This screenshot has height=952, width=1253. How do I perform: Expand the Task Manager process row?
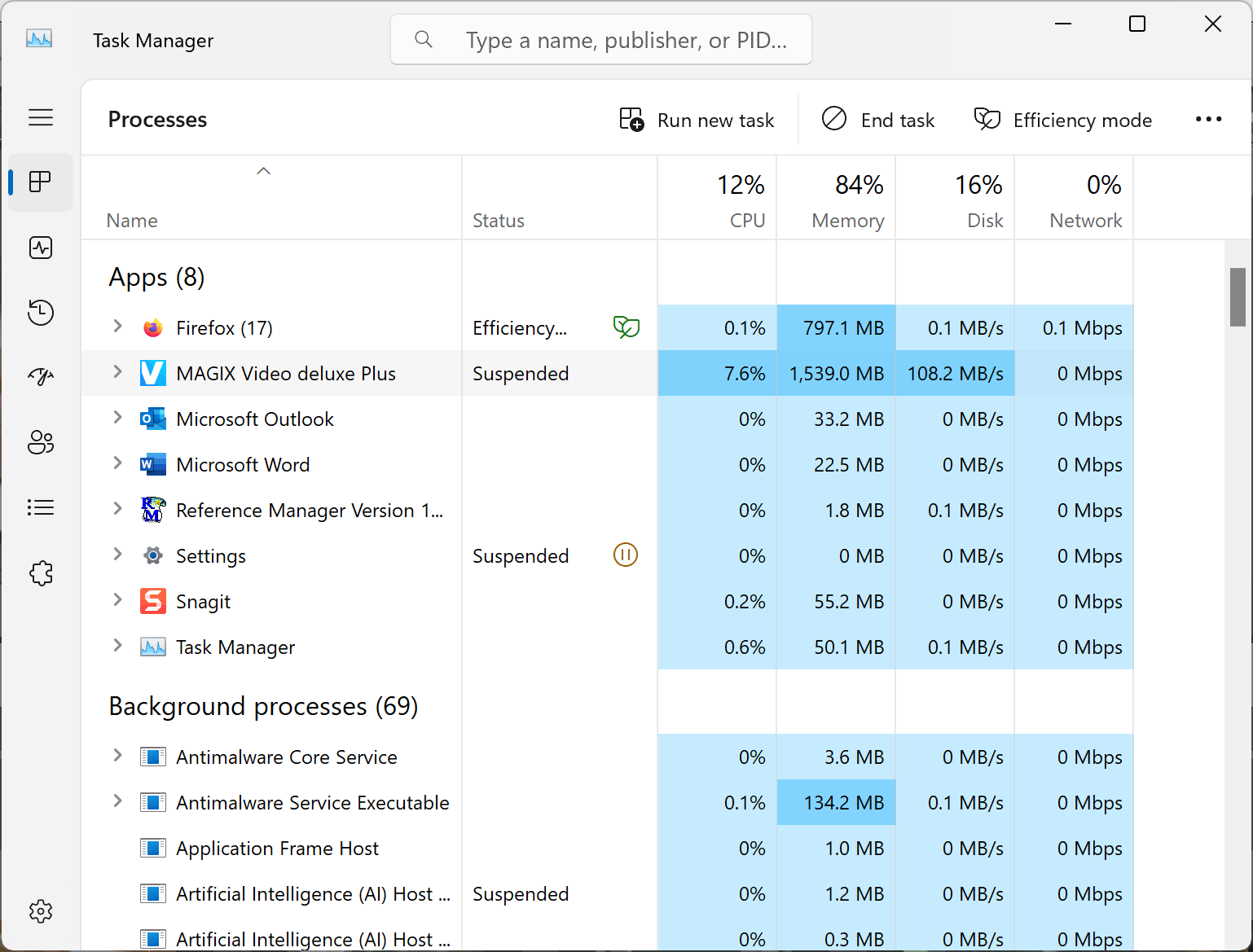click(x=117, y=646)
